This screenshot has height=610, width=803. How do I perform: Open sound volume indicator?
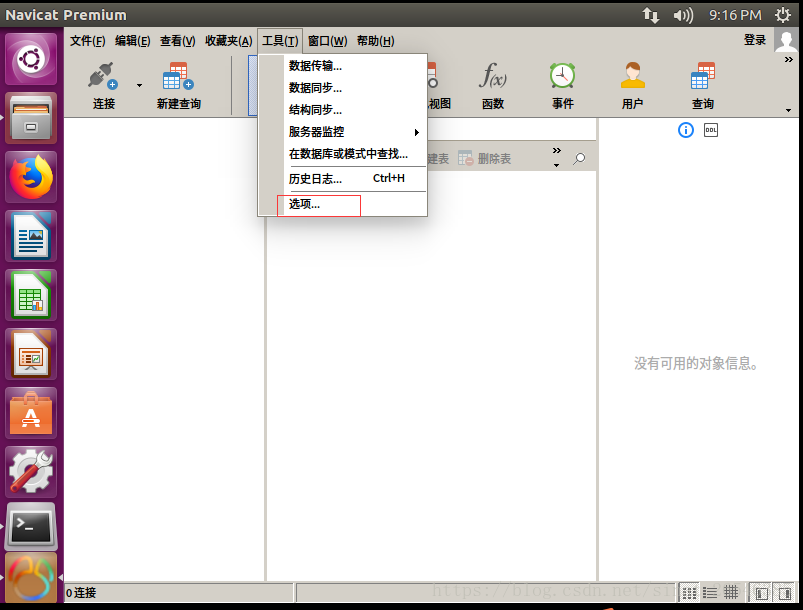point(683,15)
